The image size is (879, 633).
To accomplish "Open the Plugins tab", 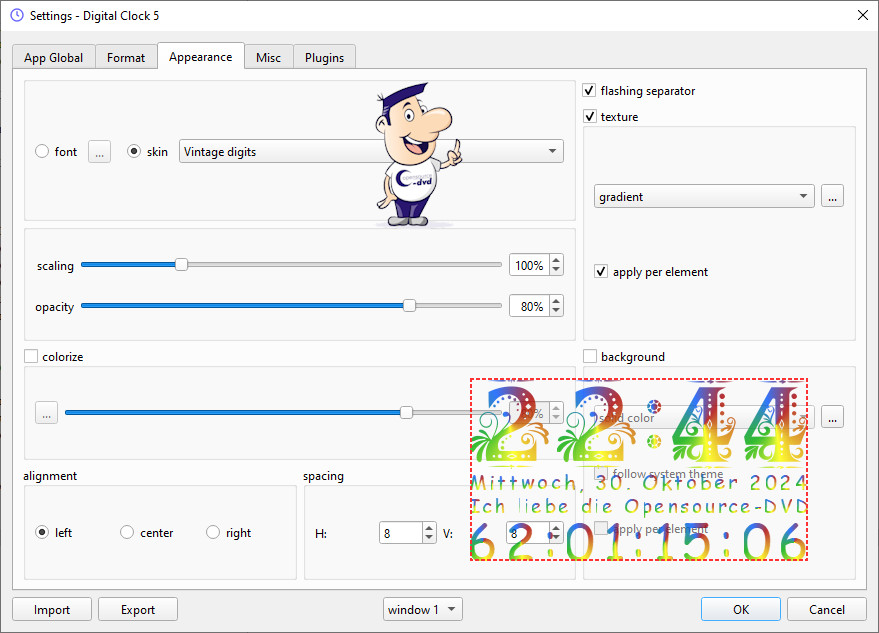I will click(324, 58).
